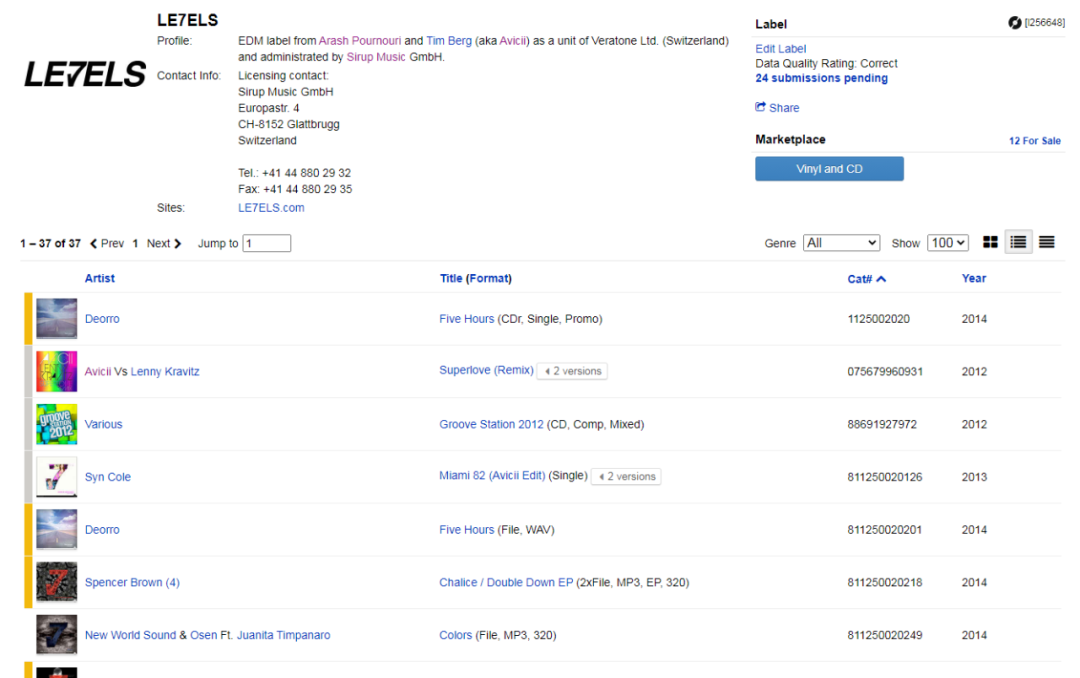Open Five Hours (CDr, Single, Promo) release

pyautogui.click(x=466, y=319)
